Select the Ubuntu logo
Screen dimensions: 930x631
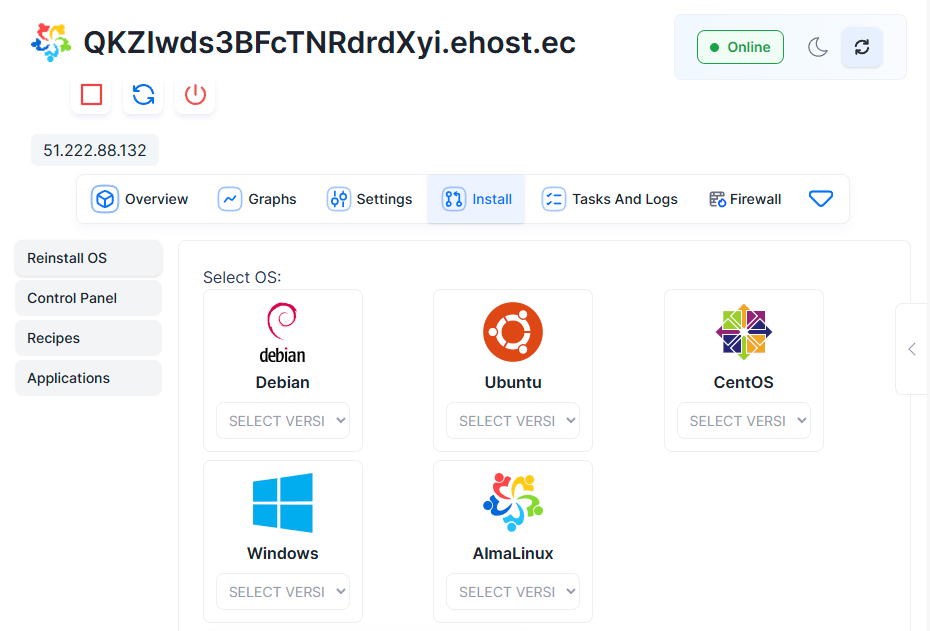pyautogui.click(x=513, y=333)
